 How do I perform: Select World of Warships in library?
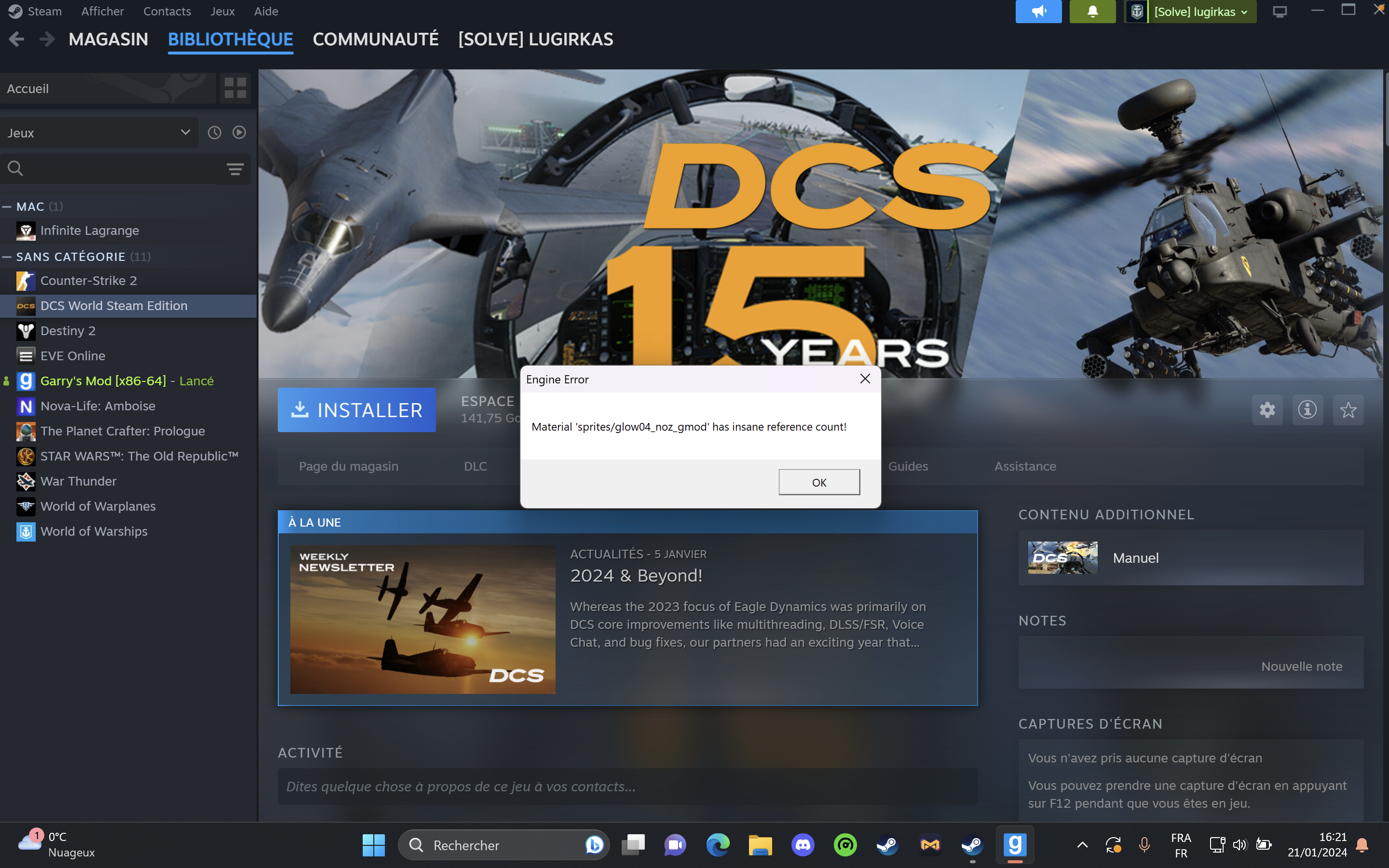click(129, 531)
